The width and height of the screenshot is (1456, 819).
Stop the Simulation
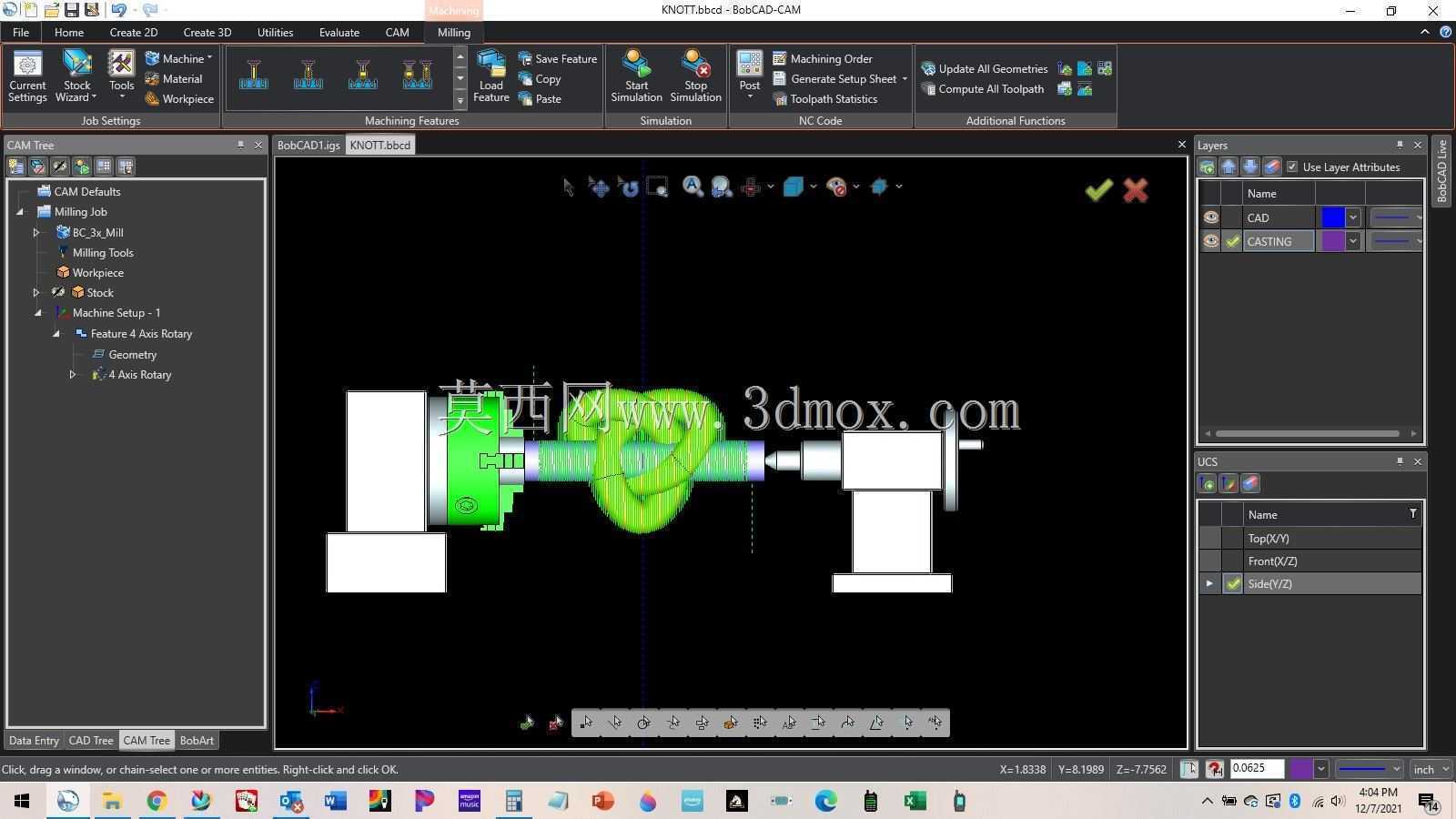tap(695, 76)
